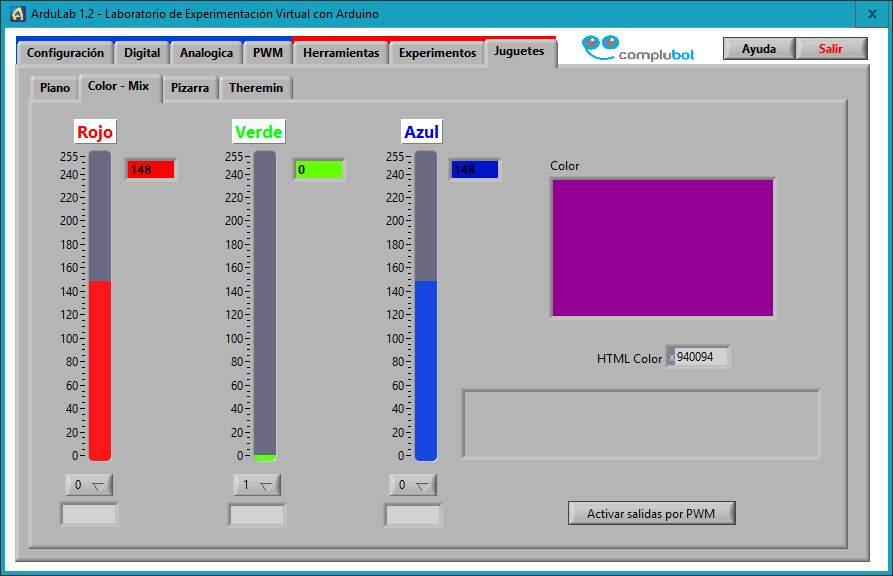Screen dimensions: 893x576
Task: Click the HTML Color value field
Action: coord(700,357)
